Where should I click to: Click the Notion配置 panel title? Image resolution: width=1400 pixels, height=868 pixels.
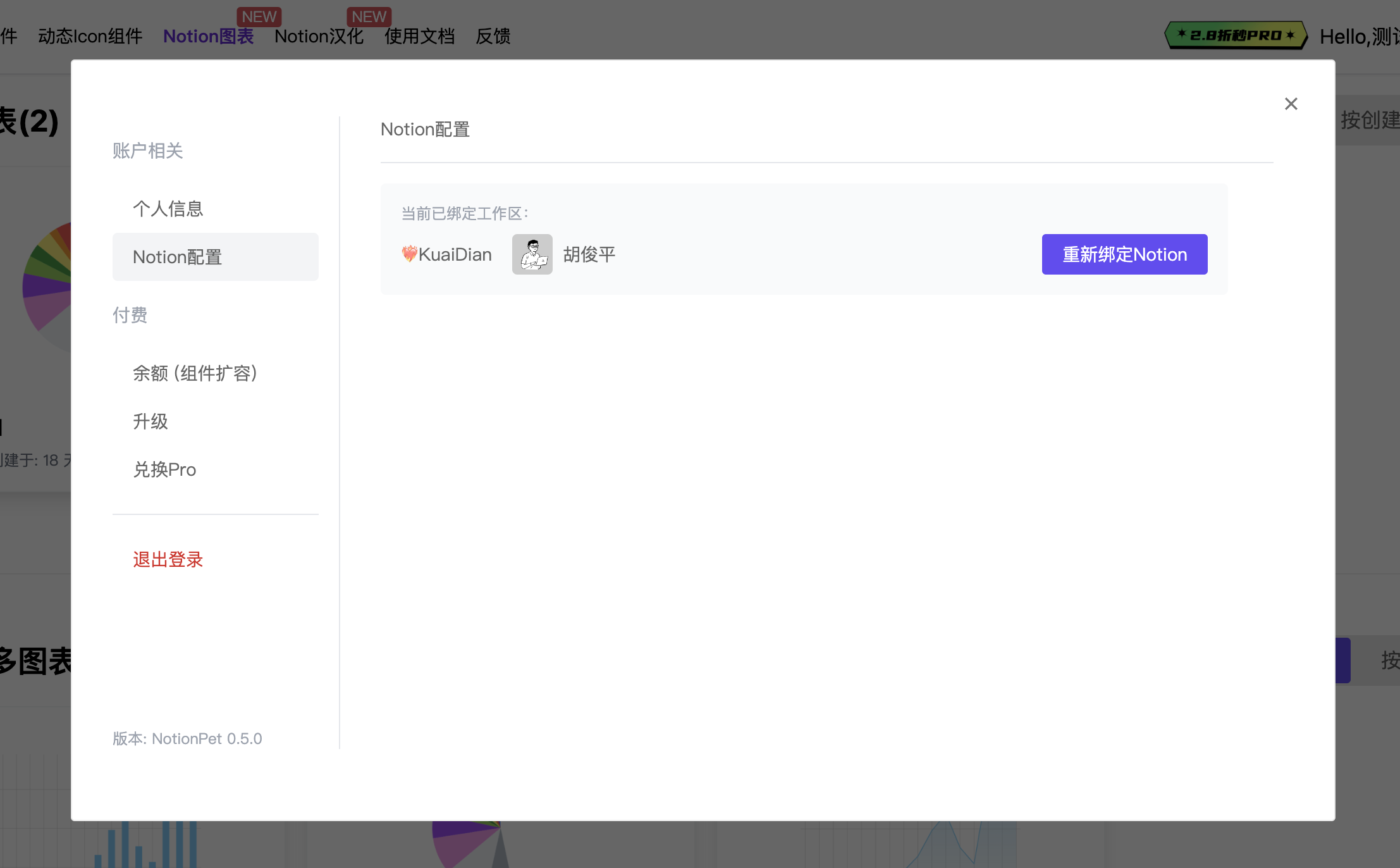point(425,129)
